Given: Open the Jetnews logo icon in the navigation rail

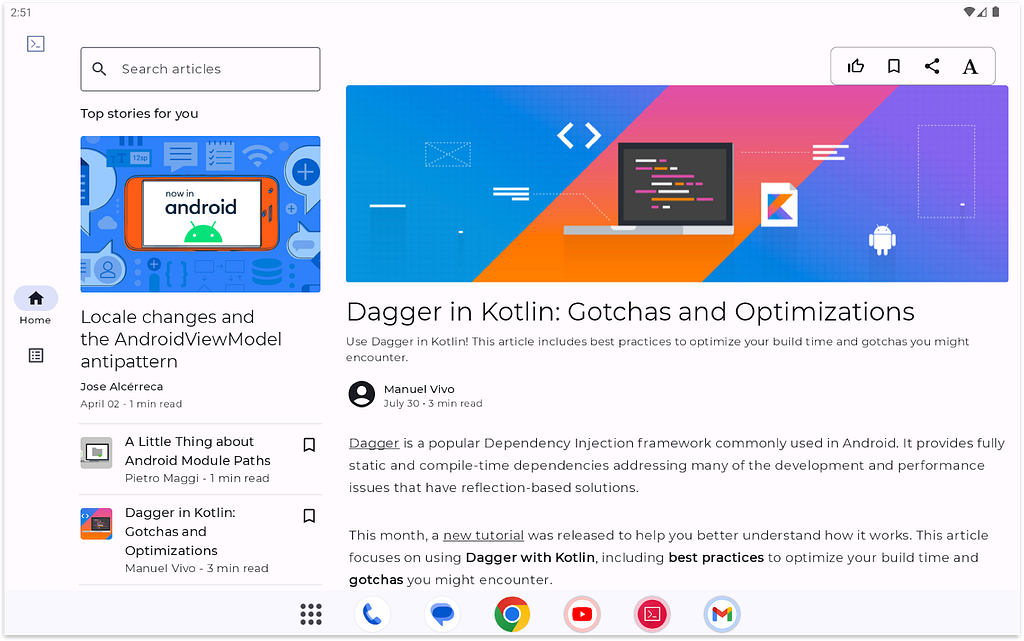Looking at the screenshot, I should coord(35,44).
